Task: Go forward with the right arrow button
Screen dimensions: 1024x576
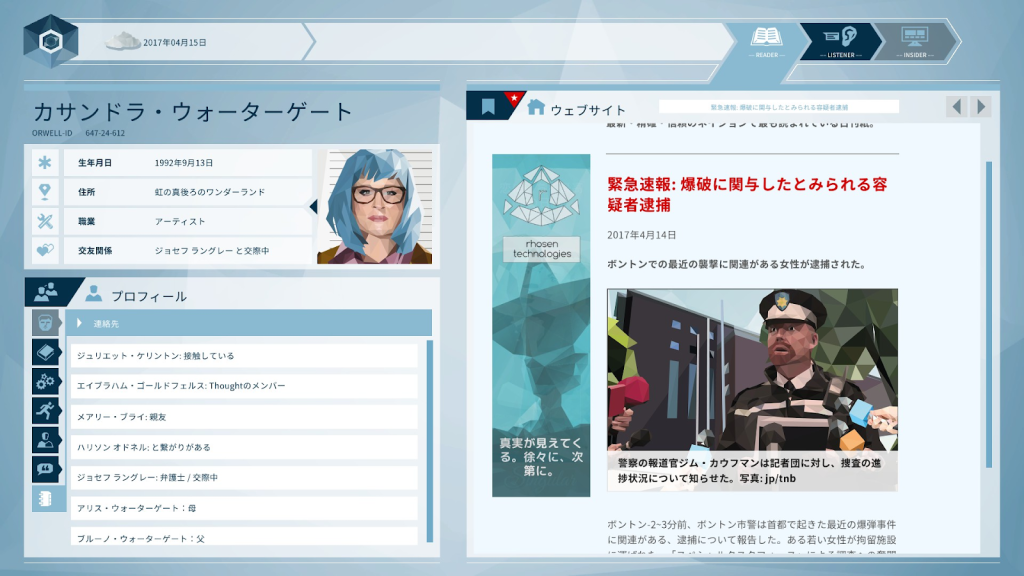Action: coord(981,107)
